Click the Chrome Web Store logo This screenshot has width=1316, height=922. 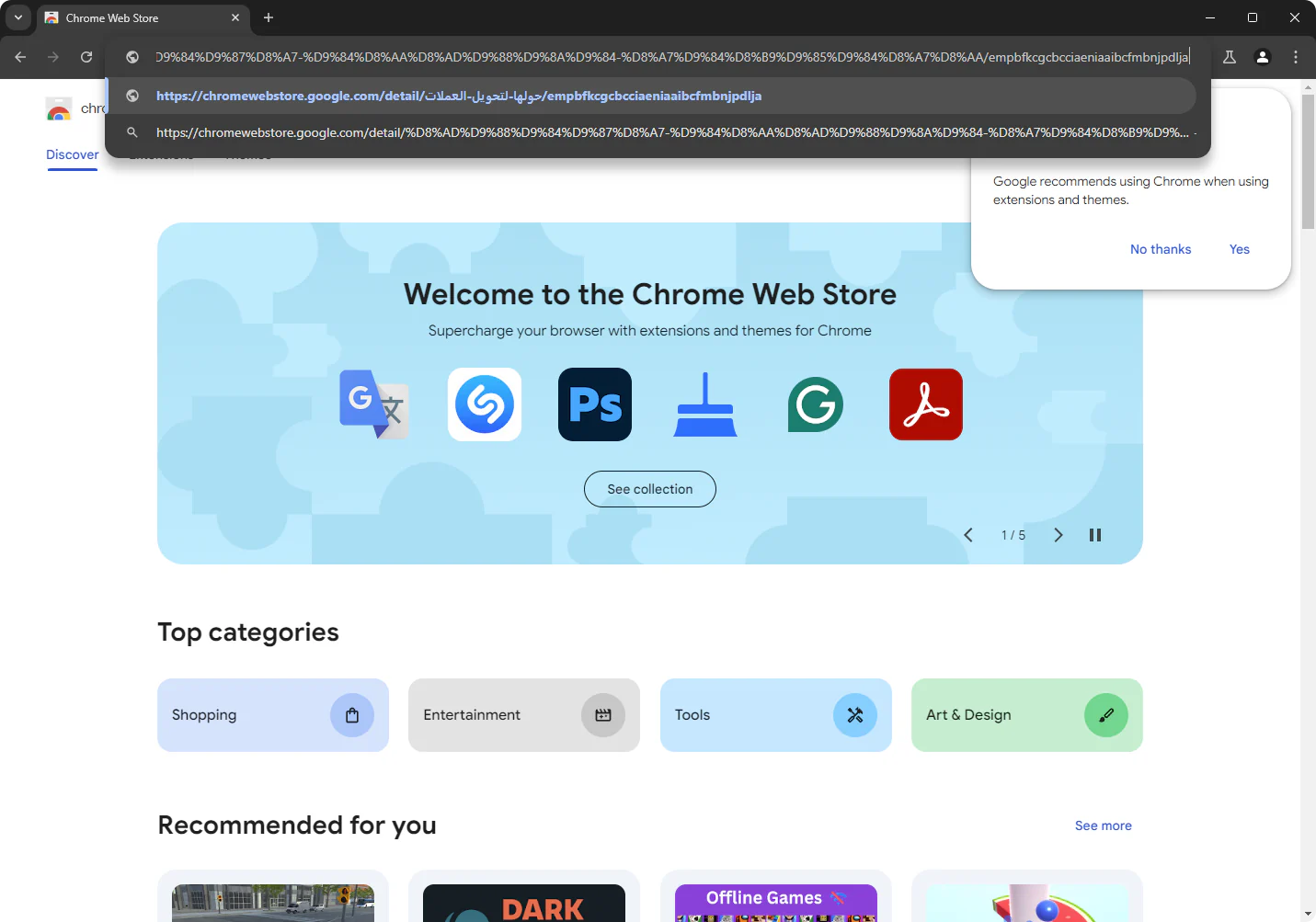coord(59,108)
